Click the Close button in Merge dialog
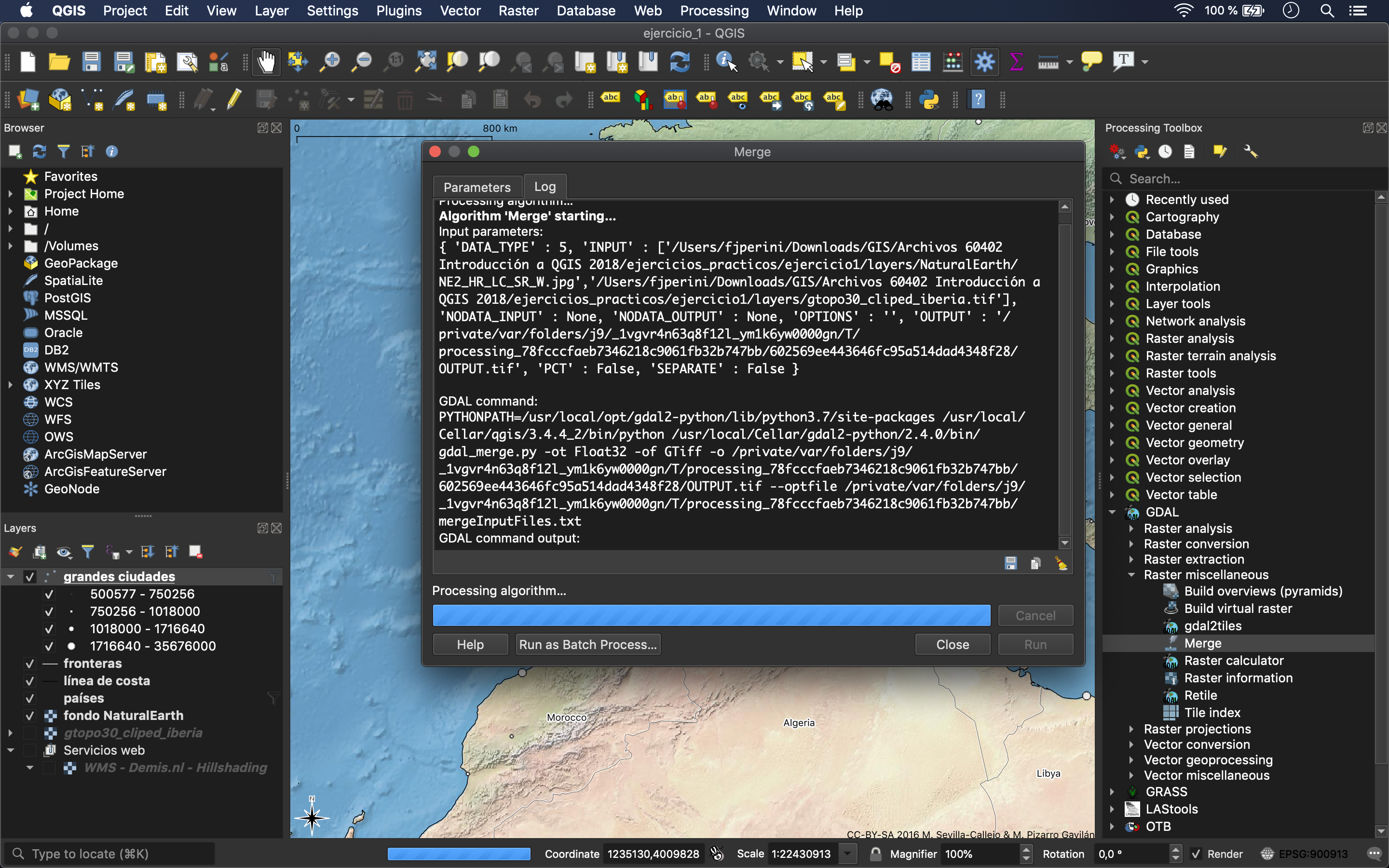This screenshot has width=1389, height=868. tap(952, 644)
